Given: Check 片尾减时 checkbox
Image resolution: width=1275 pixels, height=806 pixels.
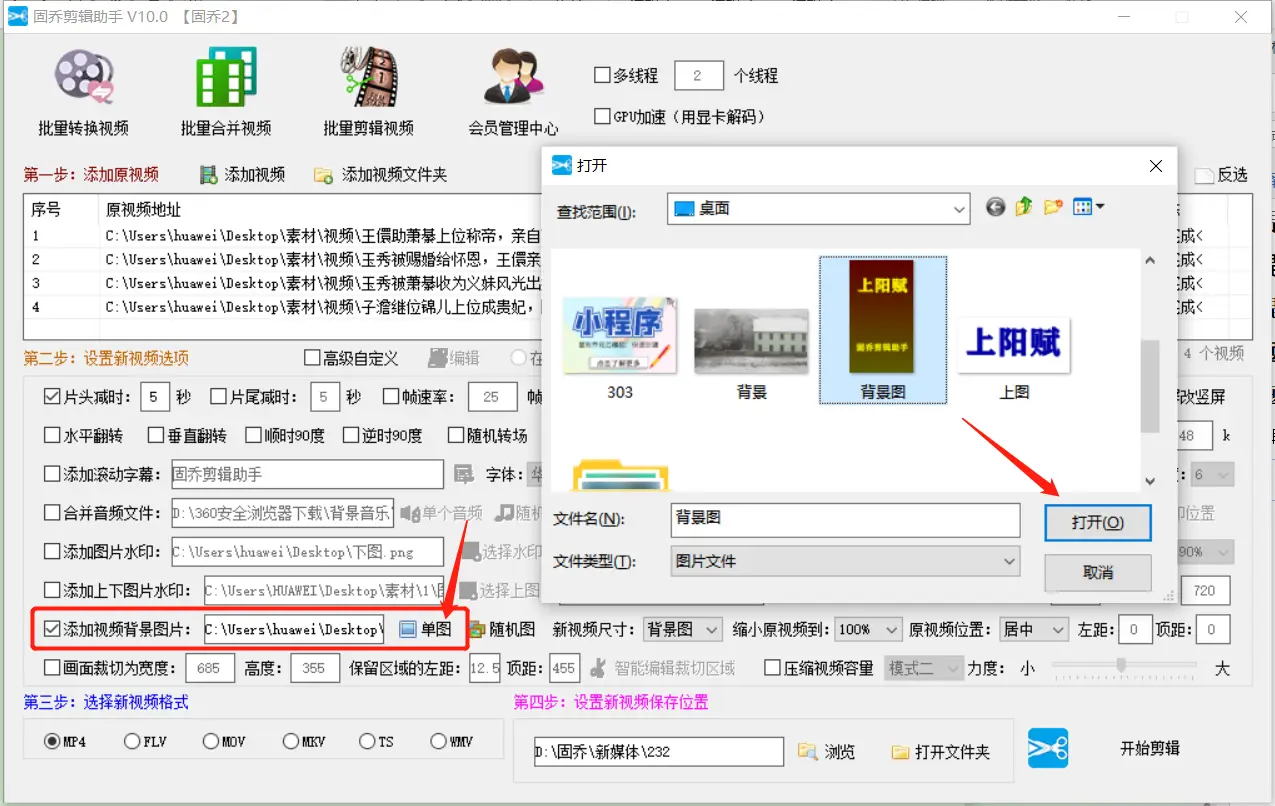Looking at the screenshot, I should pyautogui.click(x=218, y=397).
